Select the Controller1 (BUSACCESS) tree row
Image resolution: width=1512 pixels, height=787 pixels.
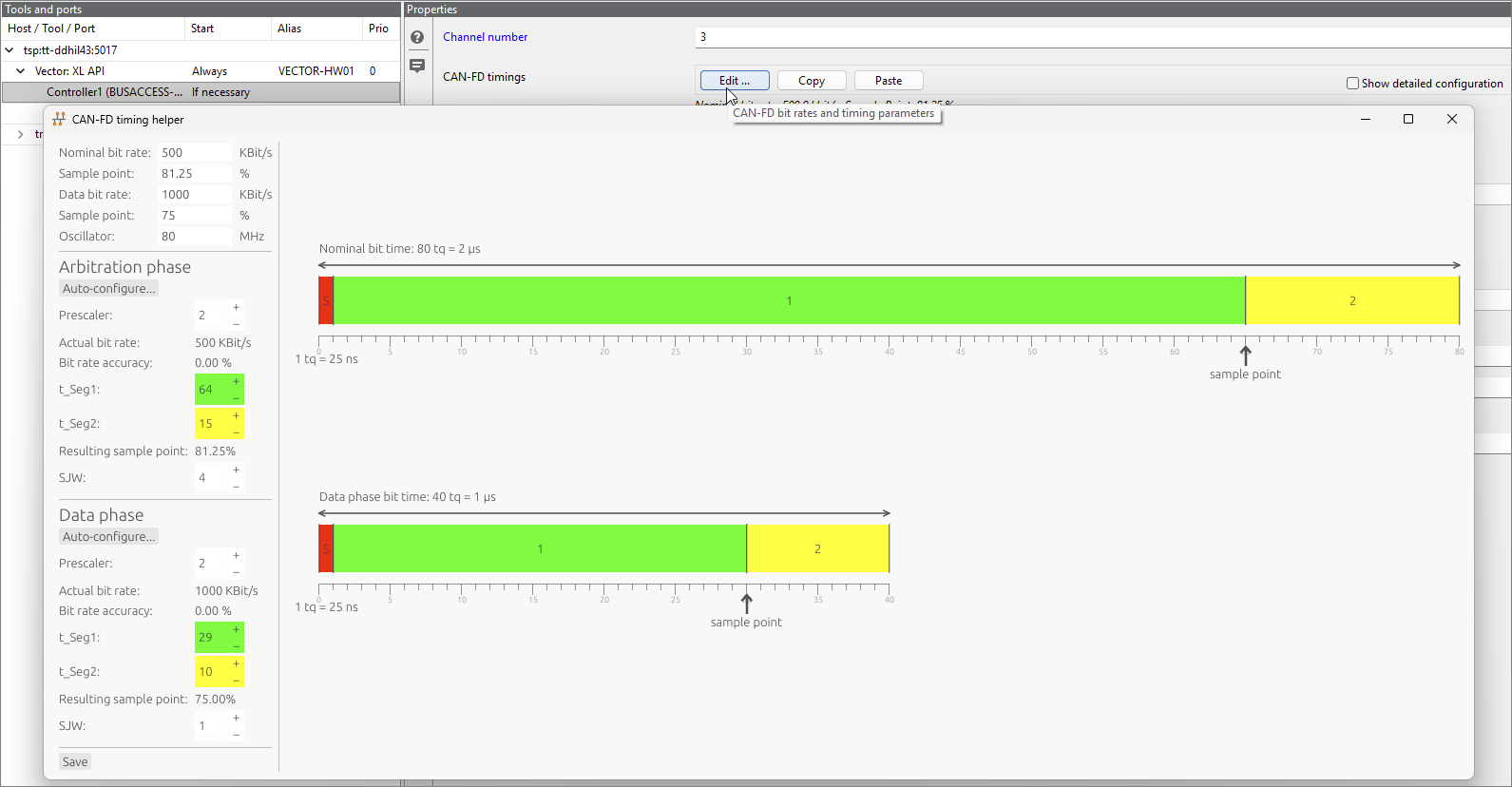point(114,92)
